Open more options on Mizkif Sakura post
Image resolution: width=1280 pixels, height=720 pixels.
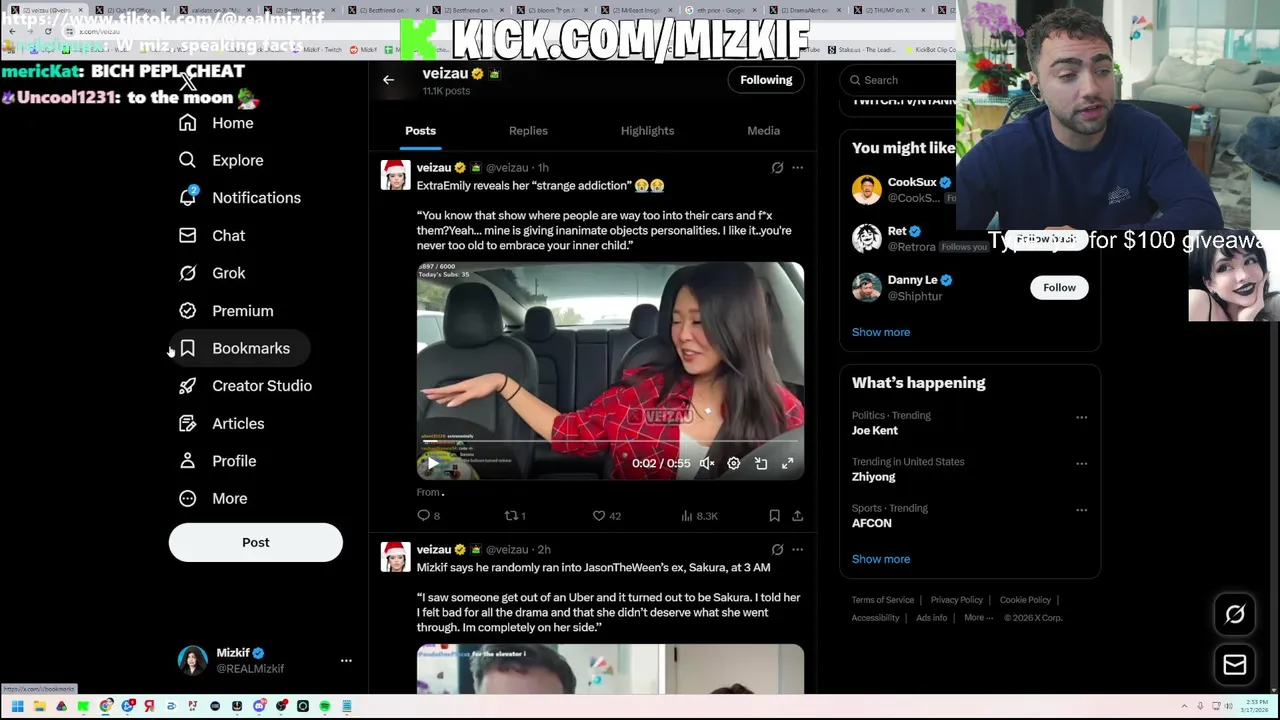pos(797,550)
